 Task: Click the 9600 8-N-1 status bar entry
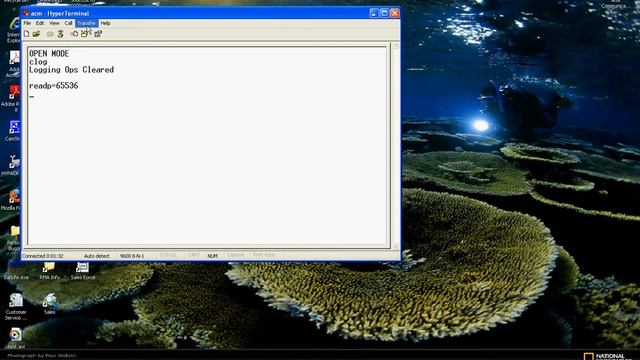point(132,256)
